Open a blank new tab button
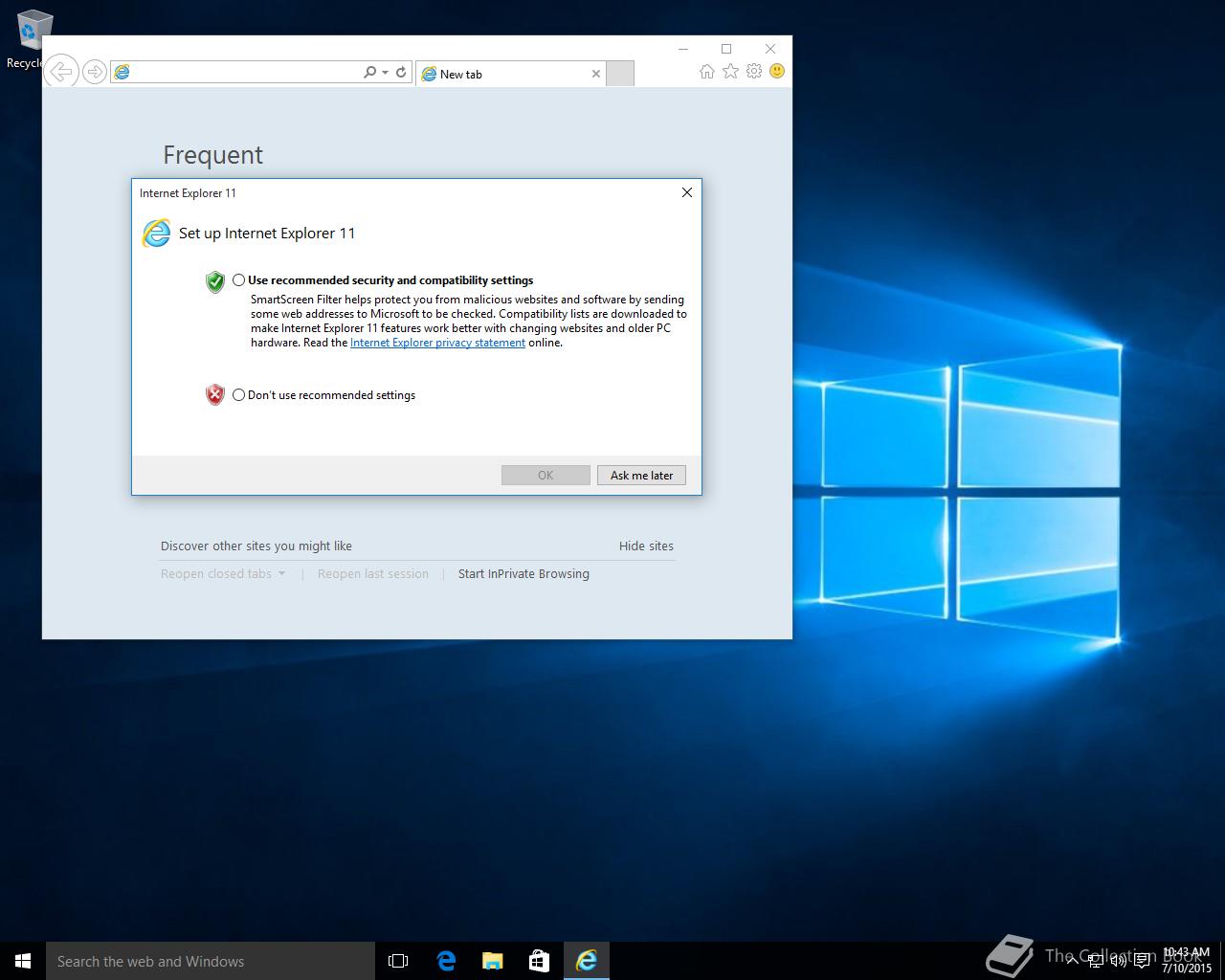Image resolution: width=1225 pixels, height=980 pixels. (x=620, y=74)
